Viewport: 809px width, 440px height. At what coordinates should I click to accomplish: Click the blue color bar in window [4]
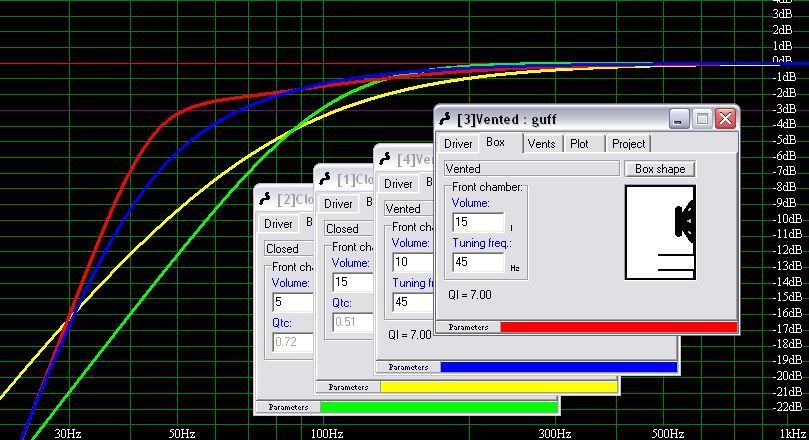(559, 367)
